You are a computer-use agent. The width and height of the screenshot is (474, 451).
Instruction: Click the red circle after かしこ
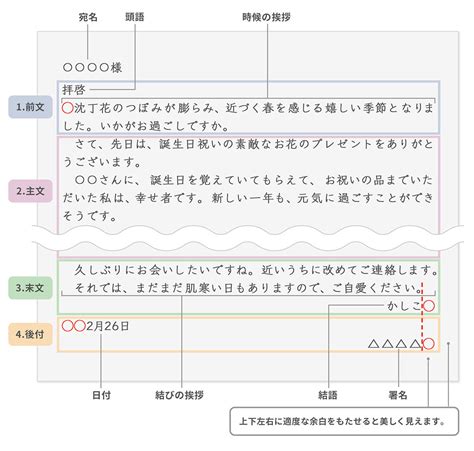click(429, 306)
